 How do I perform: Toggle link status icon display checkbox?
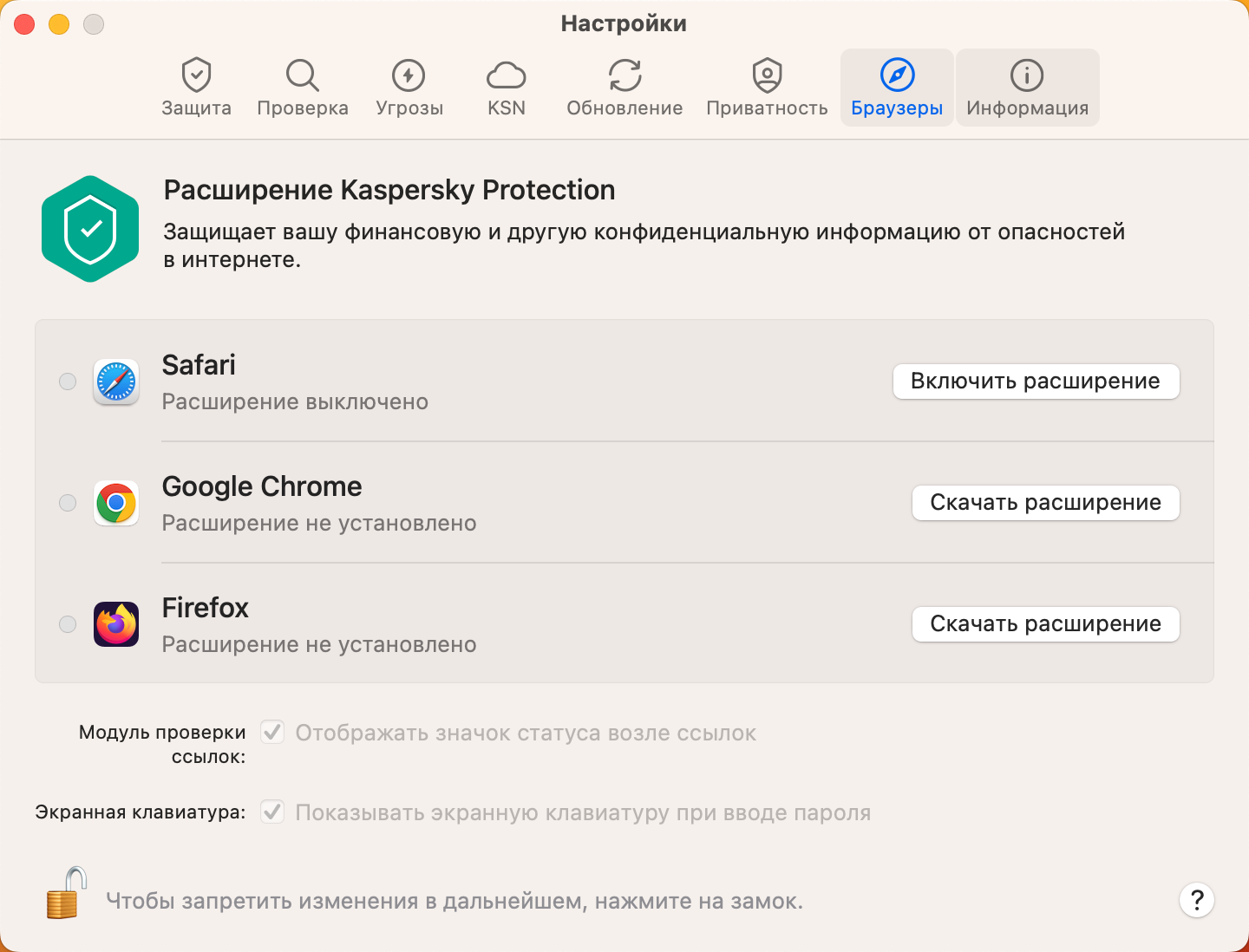pyautogui.click(x=272, y=733)
